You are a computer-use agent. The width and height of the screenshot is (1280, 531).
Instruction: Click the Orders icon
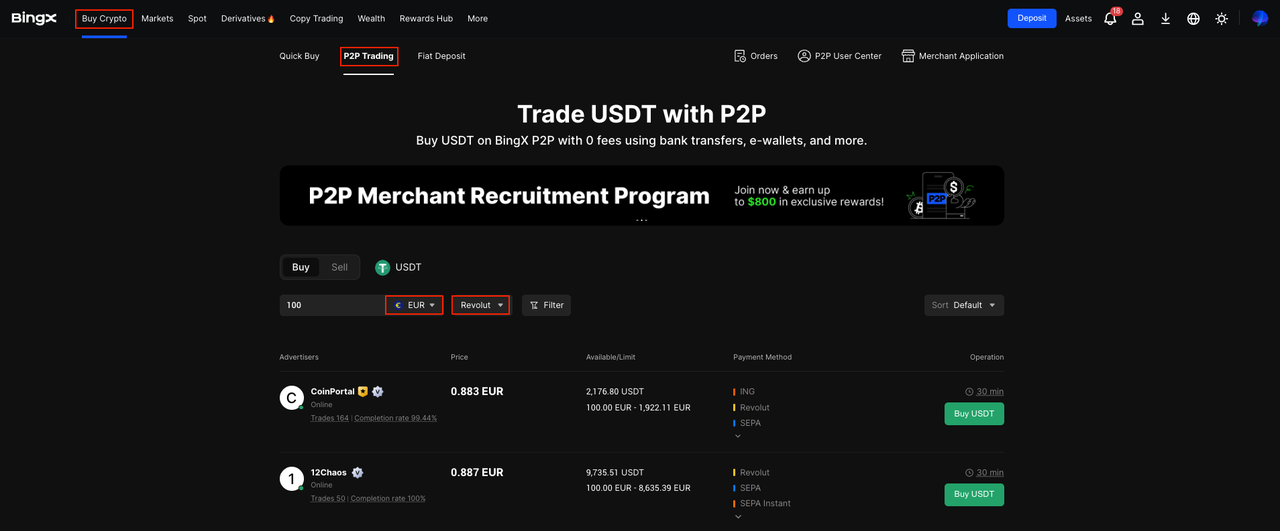pos(740,56)
